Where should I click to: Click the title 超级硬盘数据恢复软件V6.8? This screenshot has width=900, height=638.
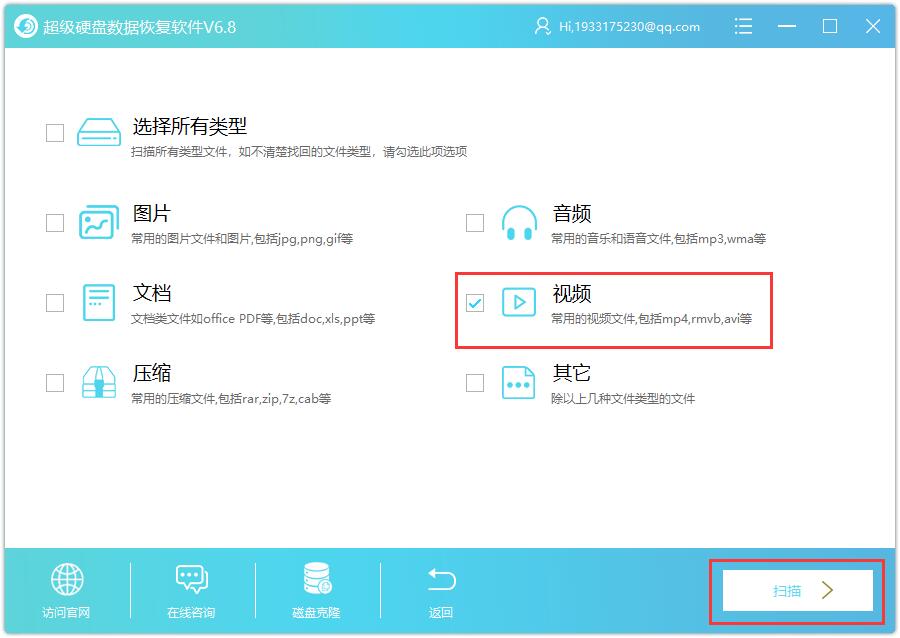coord(139,27)
